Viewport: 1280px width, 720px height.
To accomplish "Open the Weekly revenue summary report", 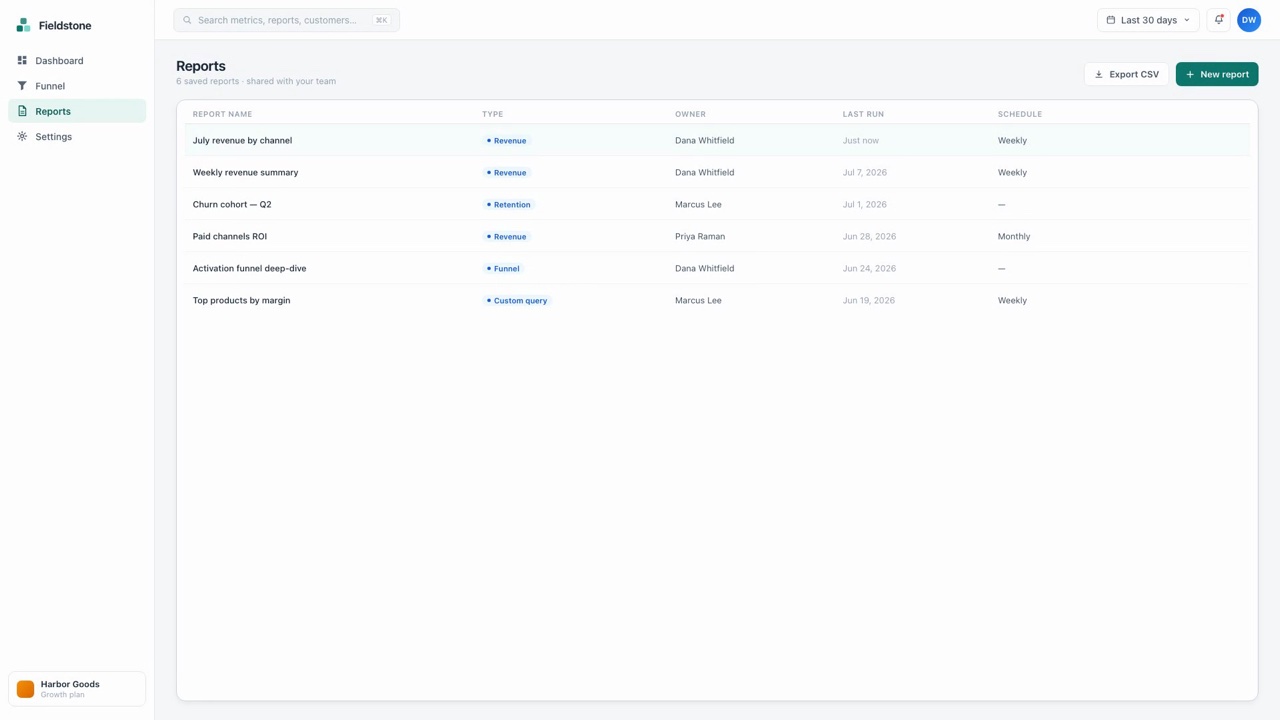I will 245,172.
